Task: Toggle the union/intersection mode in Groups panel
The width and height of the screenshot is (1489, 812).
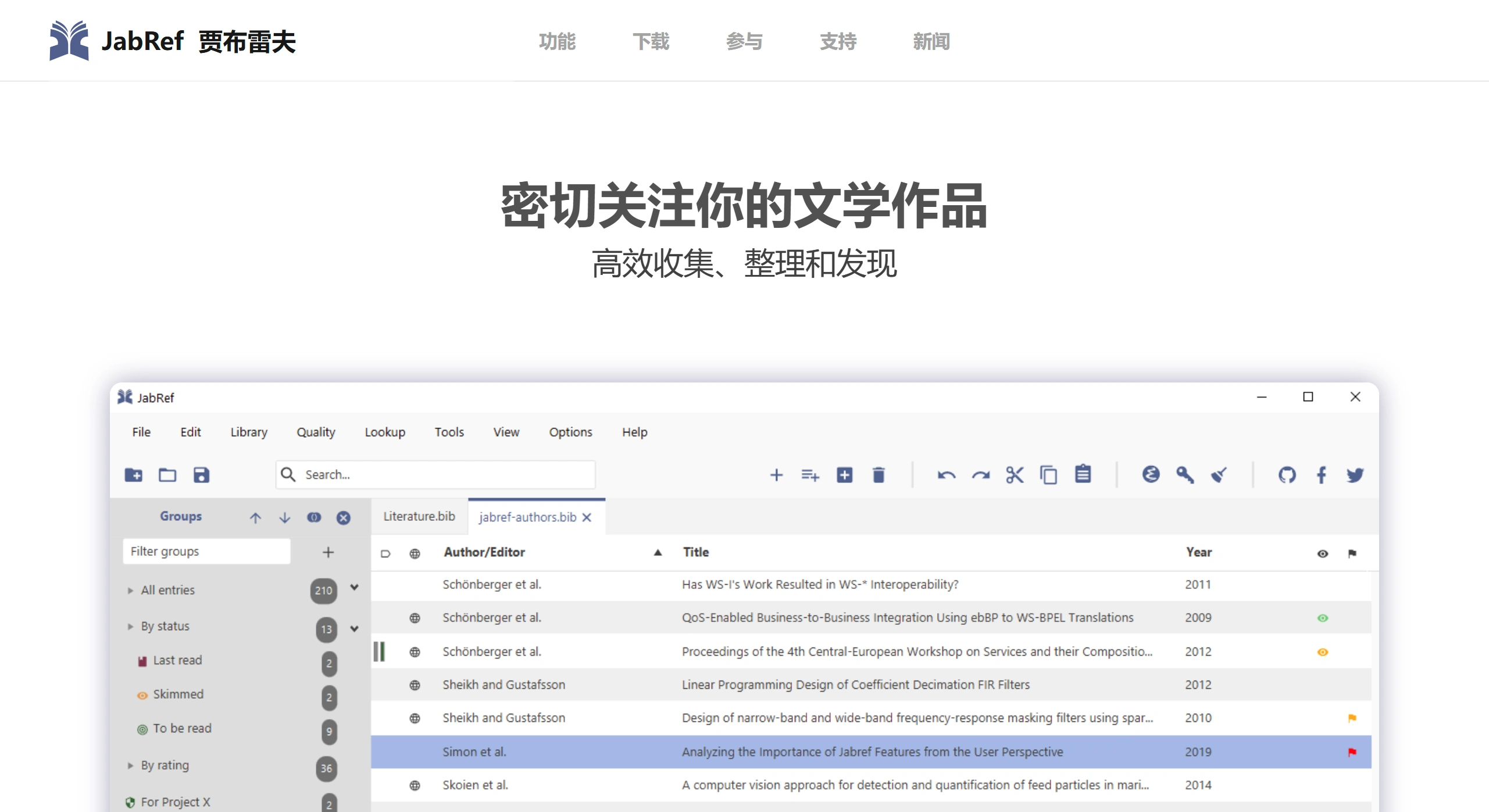Action: click(x=315, y=517)
